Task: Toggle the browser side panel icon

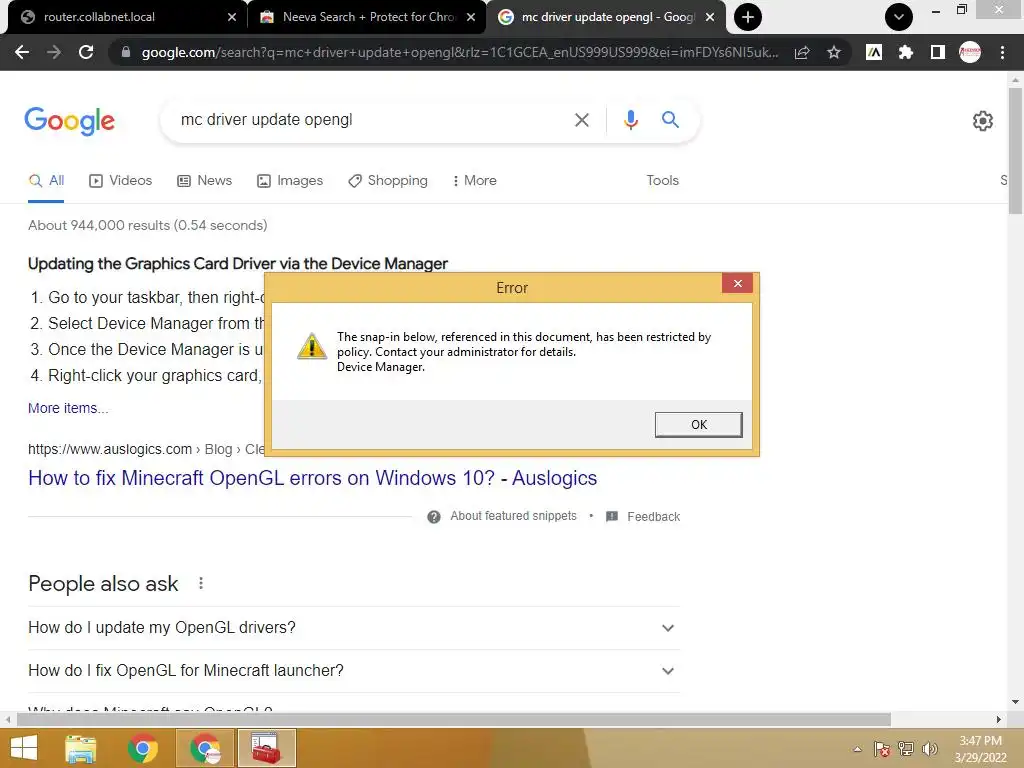Action: 938,52
